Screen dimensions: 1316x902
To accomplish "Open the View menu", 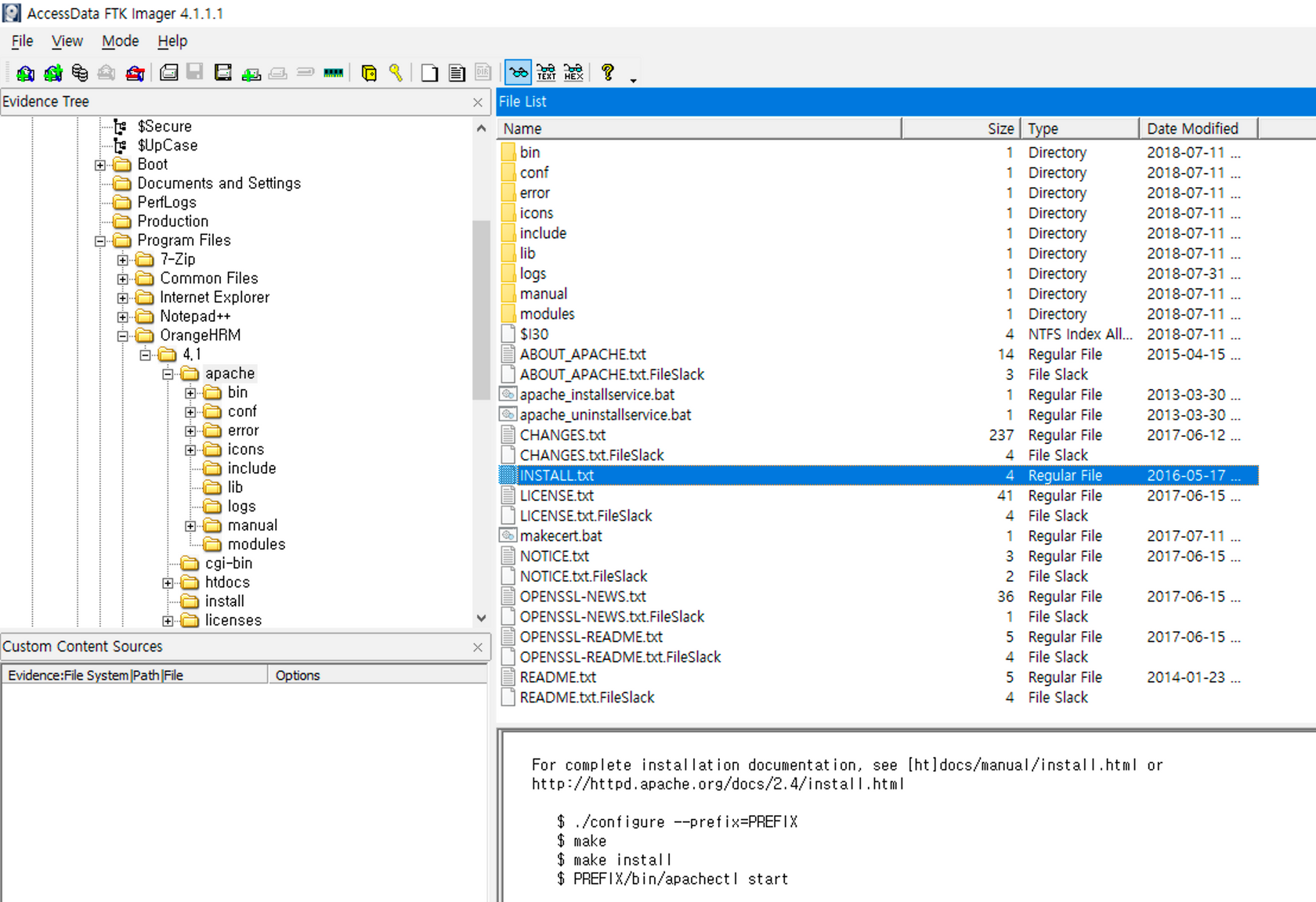I will tap(67, 41).
